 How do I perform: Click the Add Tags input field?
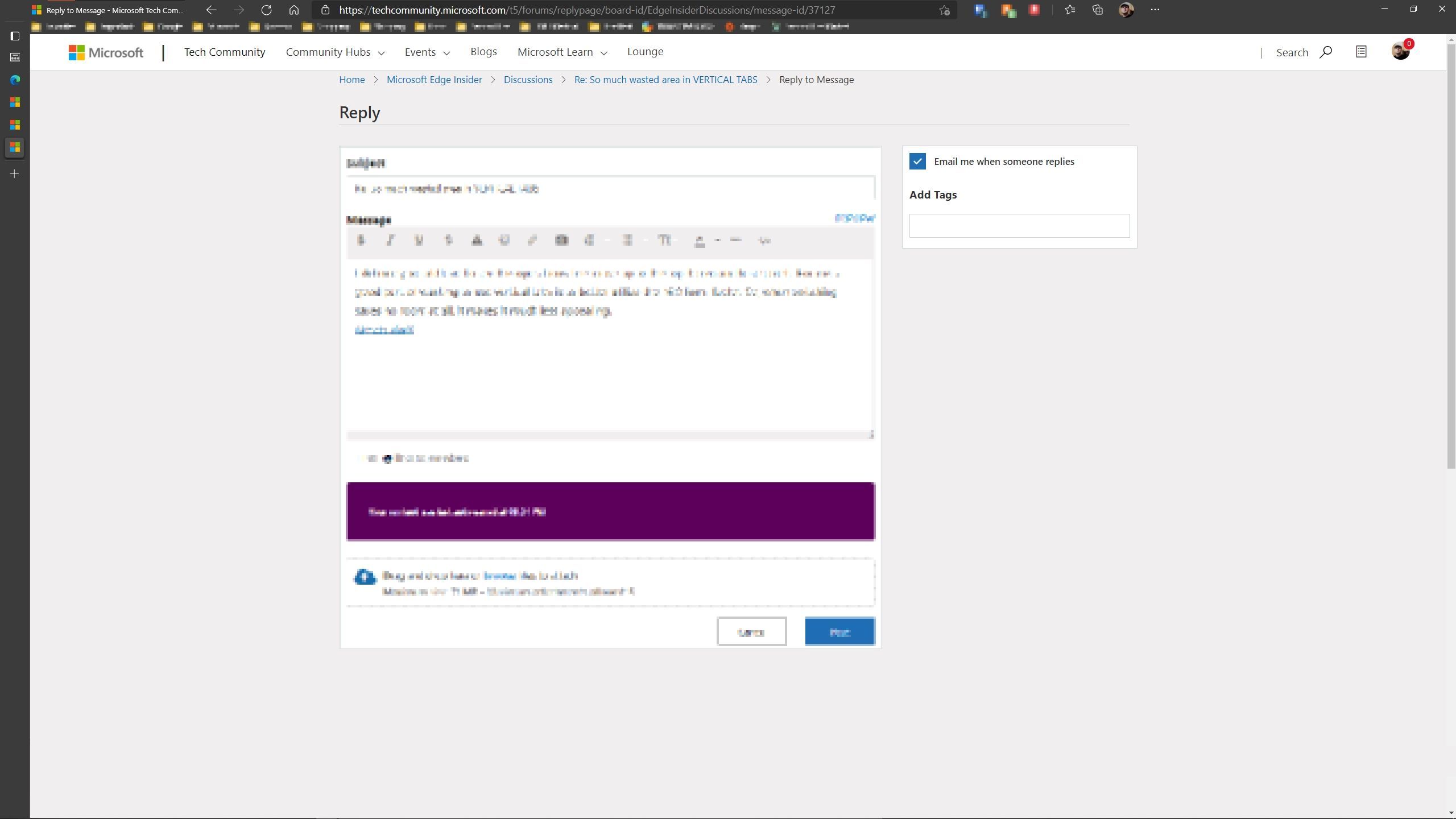tap(1019, 226)
